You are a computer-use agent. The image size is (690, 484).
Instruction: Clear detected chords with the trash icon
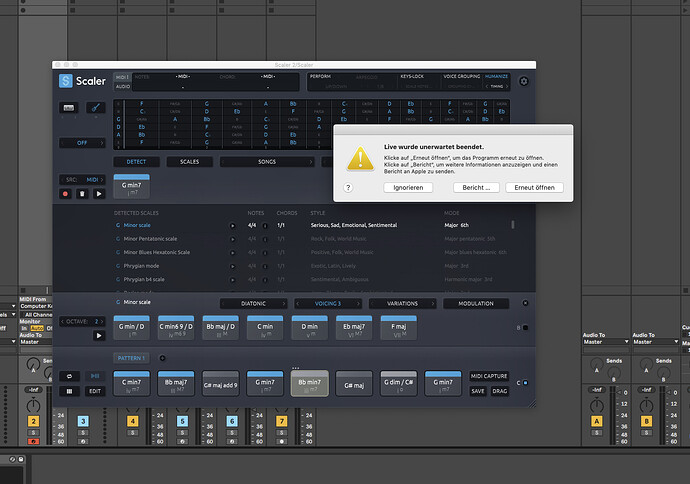point(82,194)
